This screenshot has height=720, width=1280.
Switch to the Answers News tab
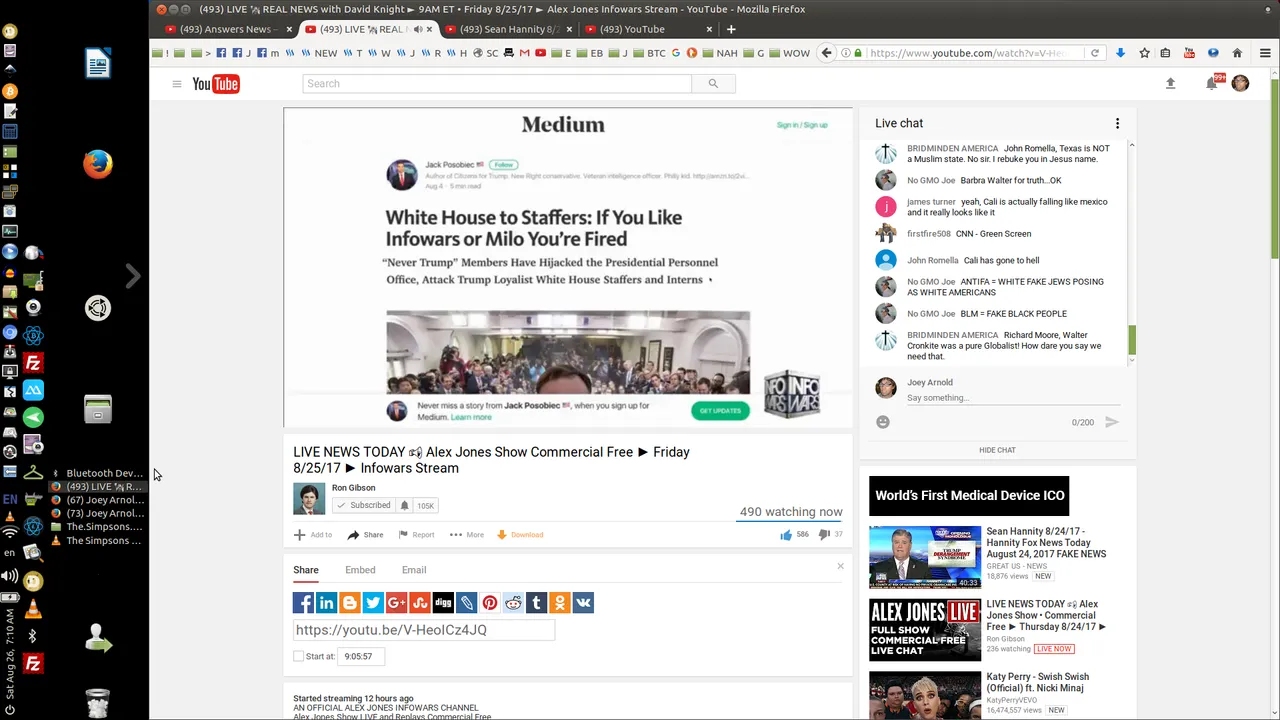click(229, 29)
